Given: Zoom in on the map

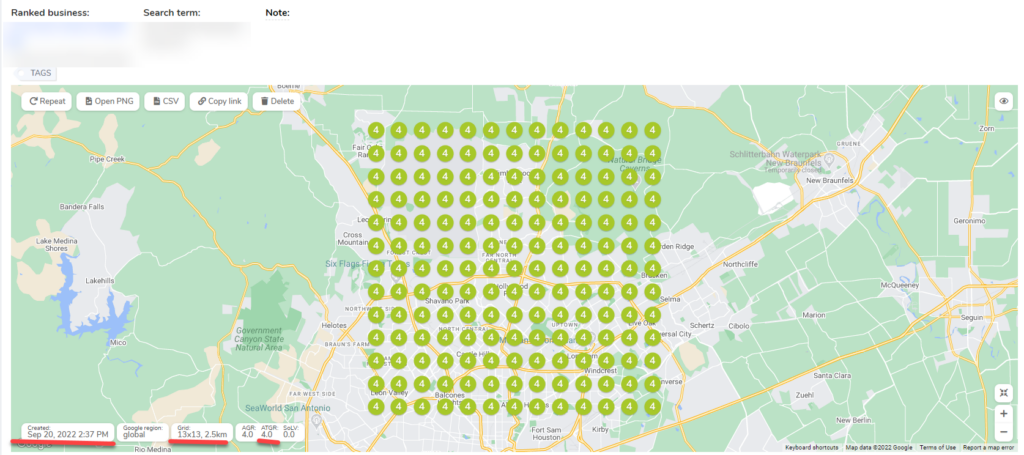Looking at the screenshot, I should point(1003,413).
